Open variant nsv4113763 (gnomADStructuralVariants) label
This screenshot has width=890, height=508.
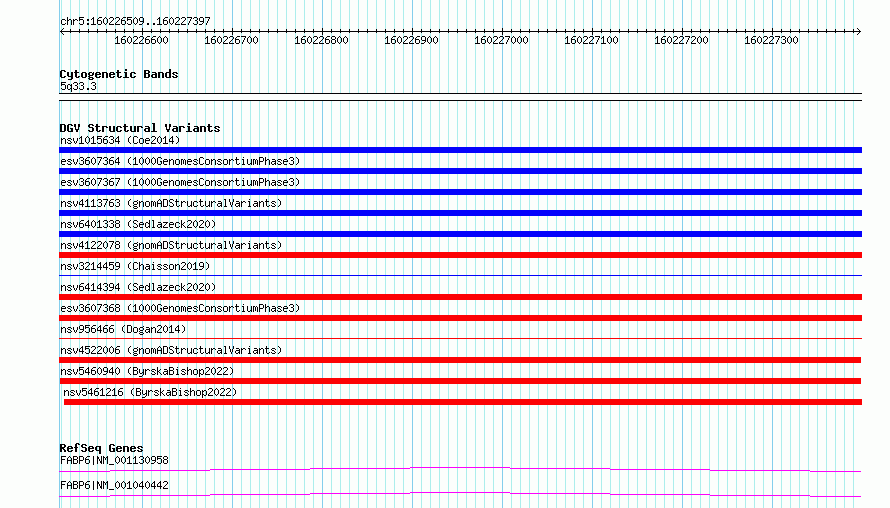(171, 203)
